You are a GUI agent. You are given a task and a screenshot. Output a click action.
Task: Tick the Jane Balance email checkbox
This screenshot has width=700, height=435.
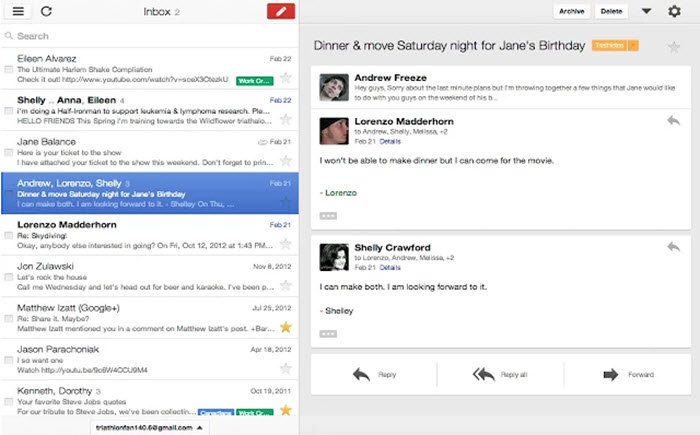point(8,152)
